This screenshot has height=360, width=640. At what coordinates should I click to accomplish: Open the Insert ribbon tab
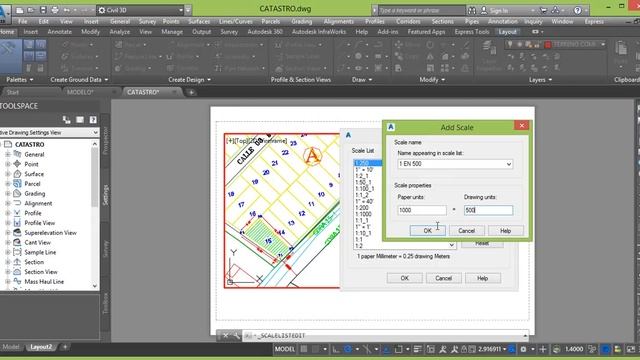click(31, 32)
